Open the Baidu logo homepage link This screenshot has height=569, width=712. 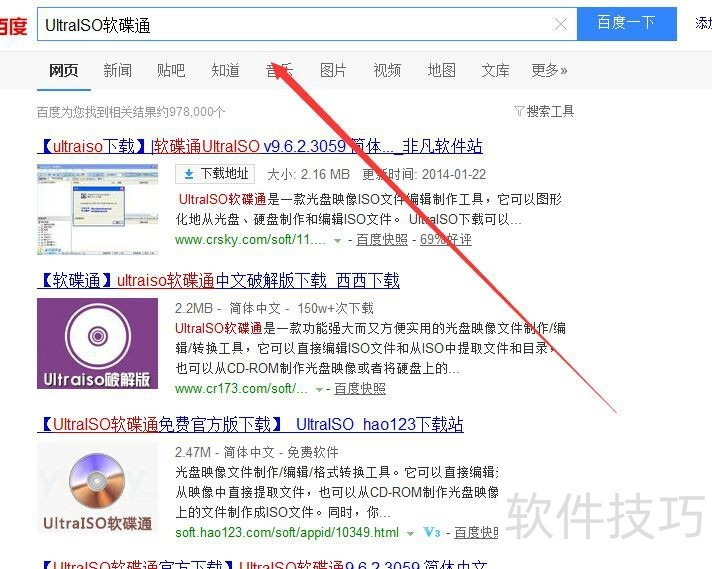tap(13, 26)
